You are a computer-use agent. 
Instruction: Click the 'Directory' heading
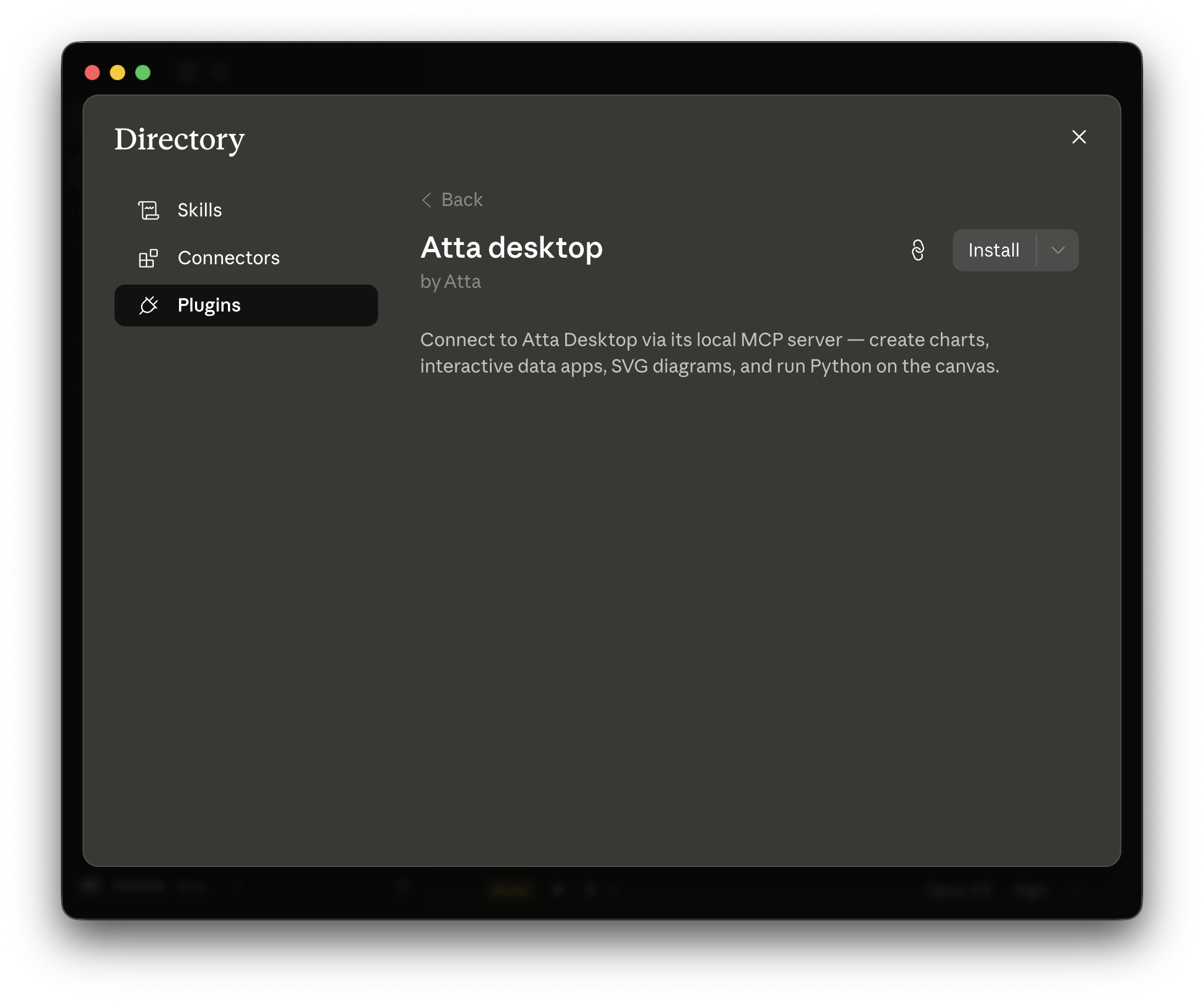click(180, 140)
